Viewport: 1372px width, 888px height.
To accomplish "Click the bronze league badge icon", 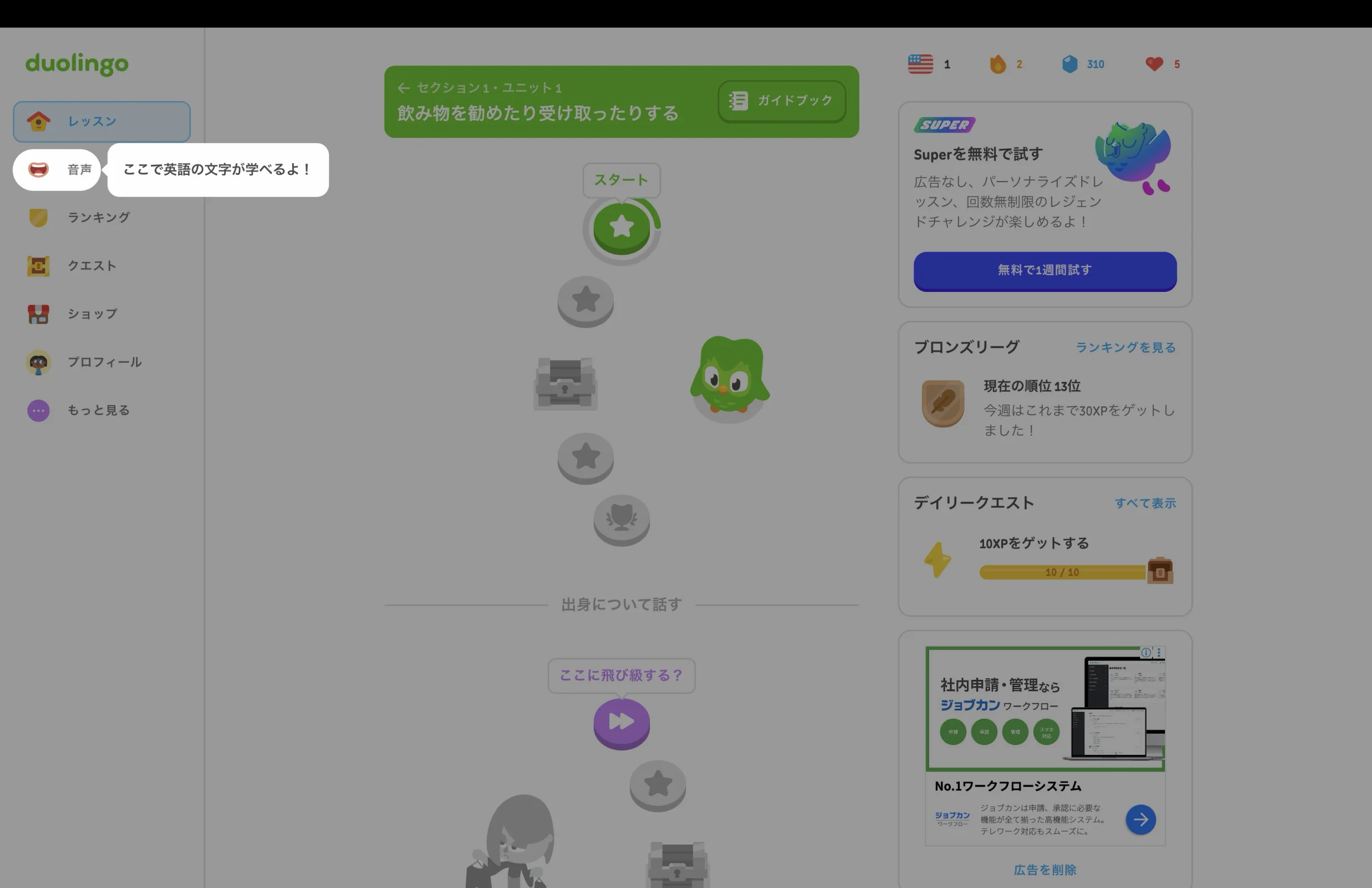I will [x=942, y=403].
